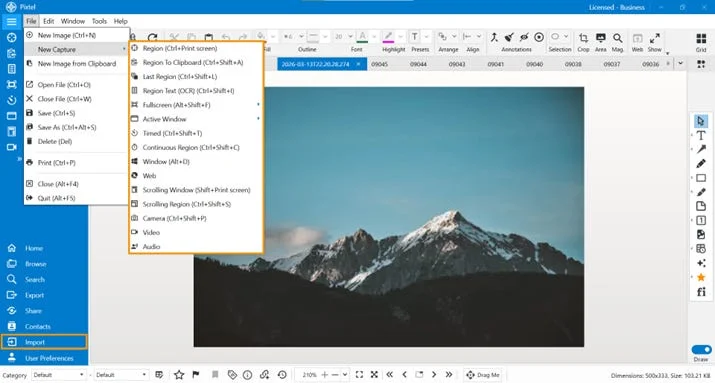Select the Text tool in right toolbar

701,135
